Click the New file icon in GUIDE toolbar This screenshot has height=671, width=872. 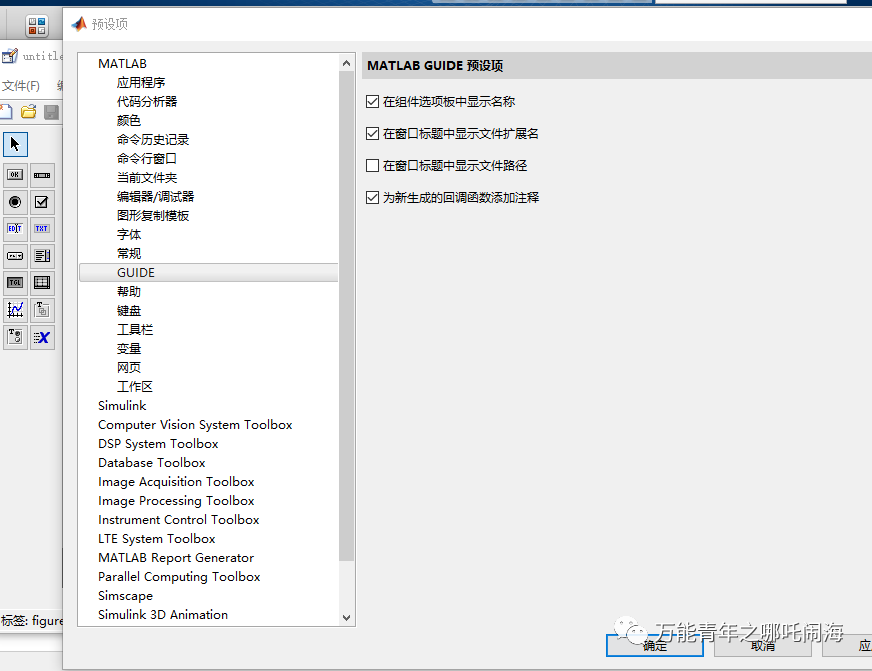click(6, 112)
